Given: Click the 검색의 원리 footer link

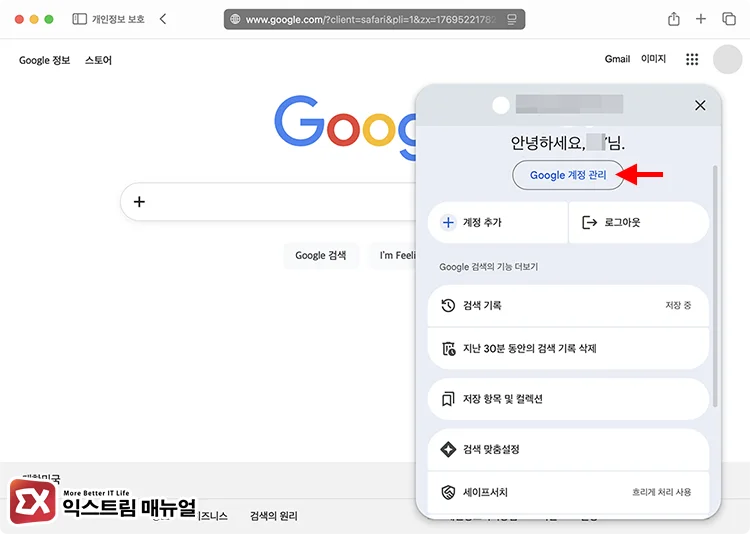Looking at the screenshot, I should [274, 516].
